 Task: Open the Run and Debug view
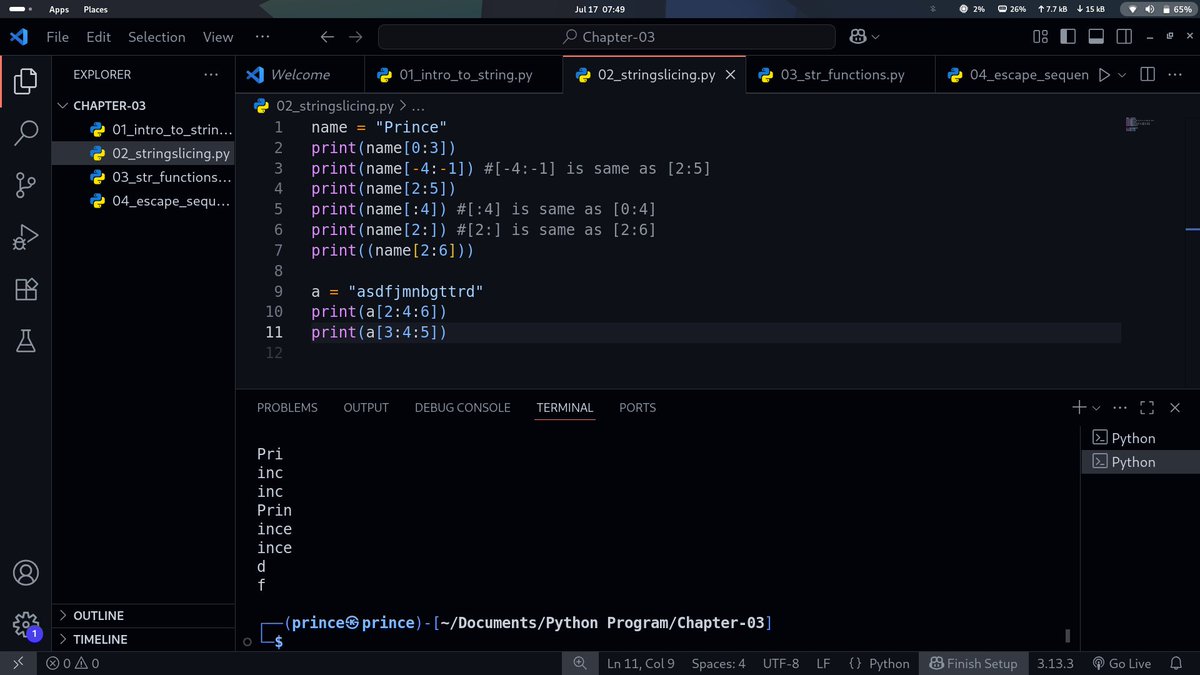26,237
